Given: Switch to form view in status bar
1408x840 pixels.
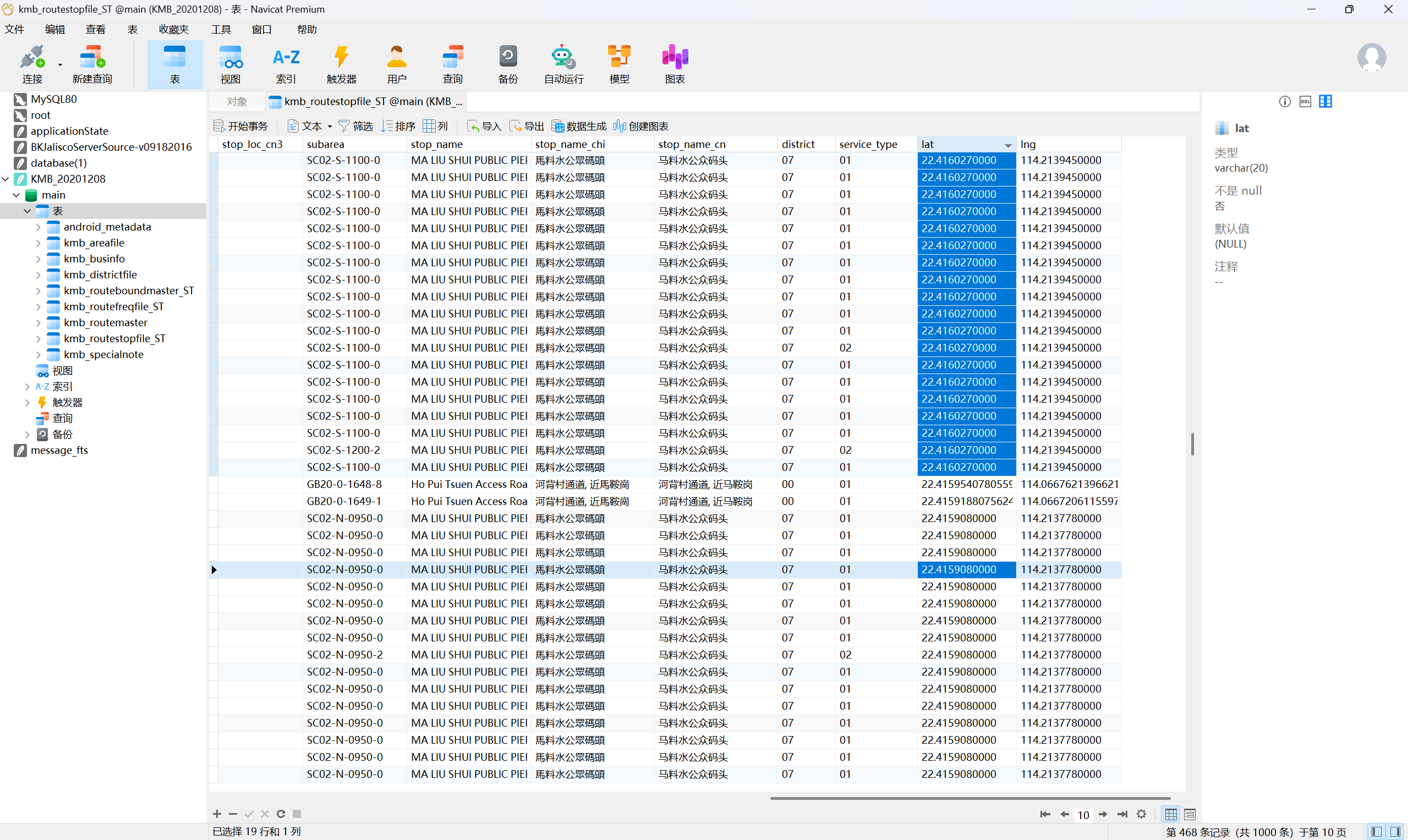Looking at the screenshot, I should (x=1190, y=814).
